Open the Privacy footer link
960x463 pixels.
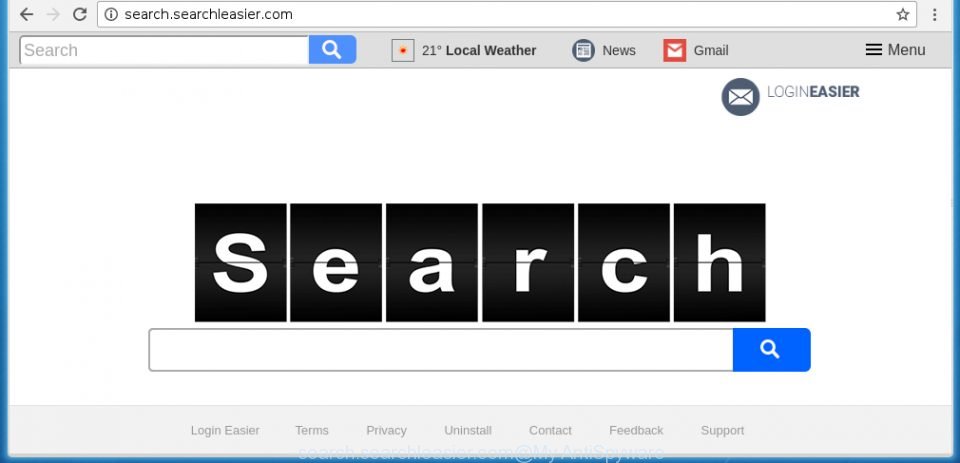click(386, 431)
